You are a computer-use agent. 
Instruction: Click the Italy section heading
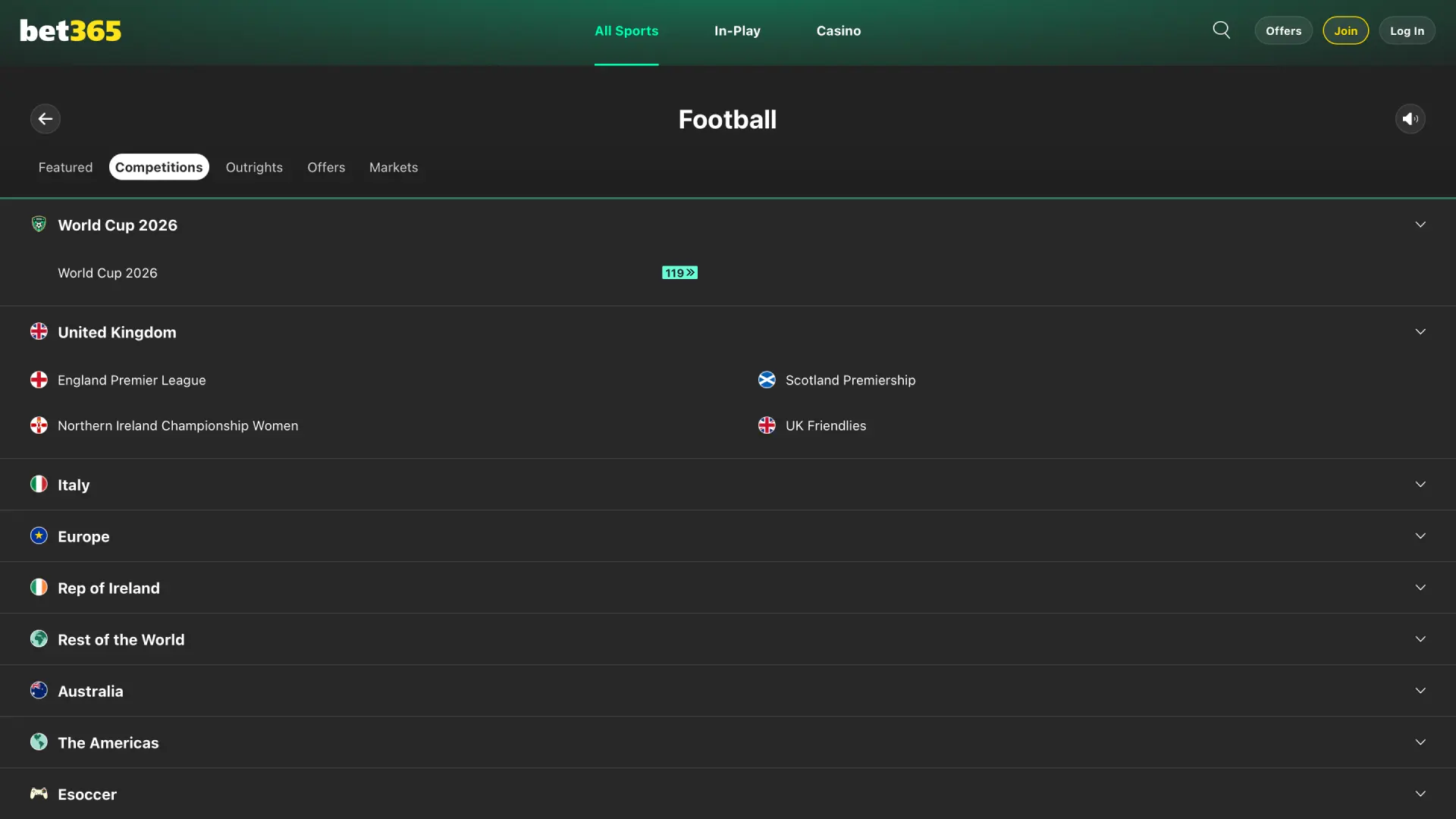74,485
